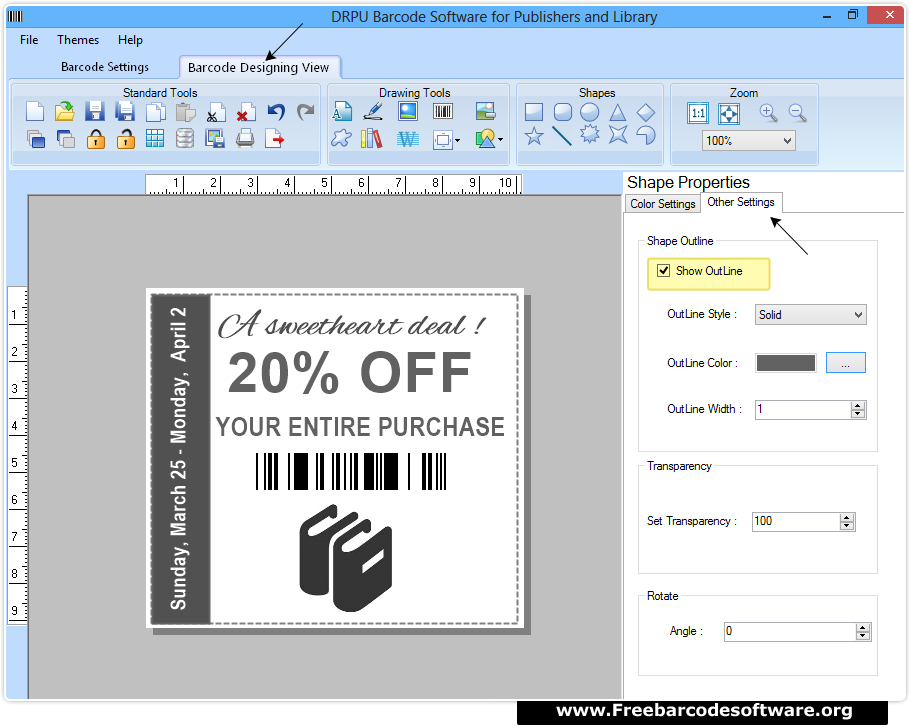Image resolution: width=910 pixels, height=725 pixels.
Task: Draw a four-point star shape
Action: 618,135
